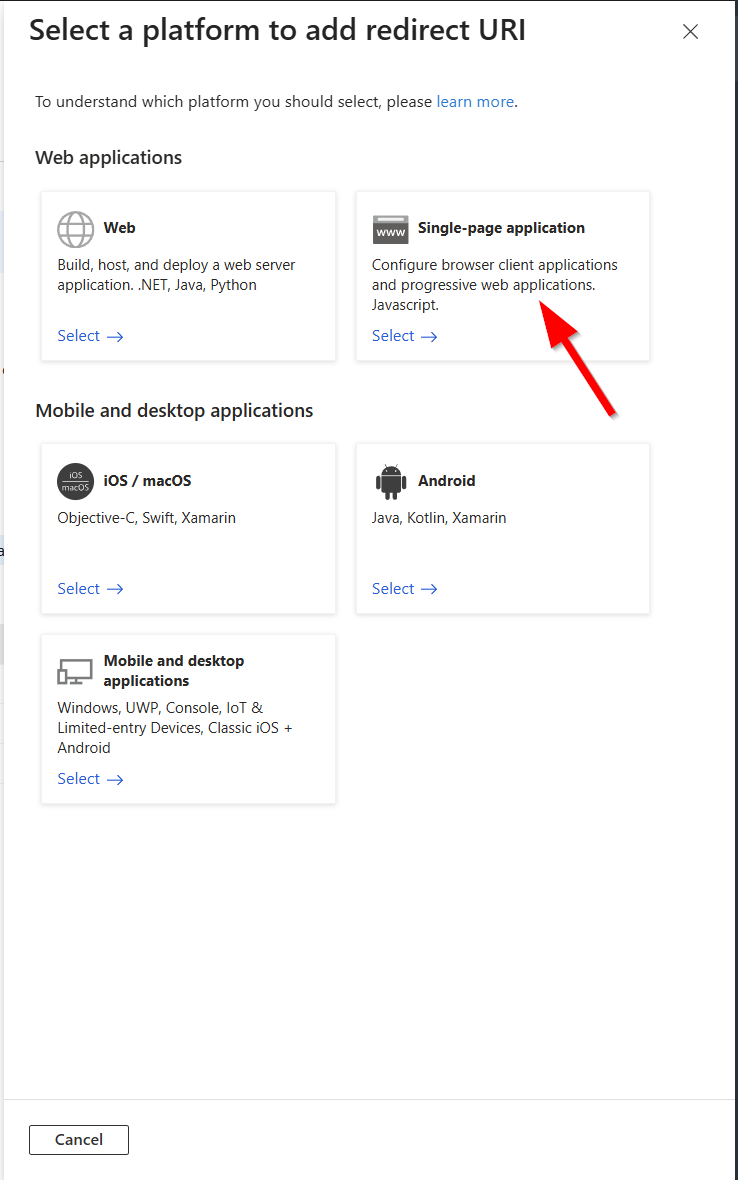Click the panel title heading text

click(277, 30)
